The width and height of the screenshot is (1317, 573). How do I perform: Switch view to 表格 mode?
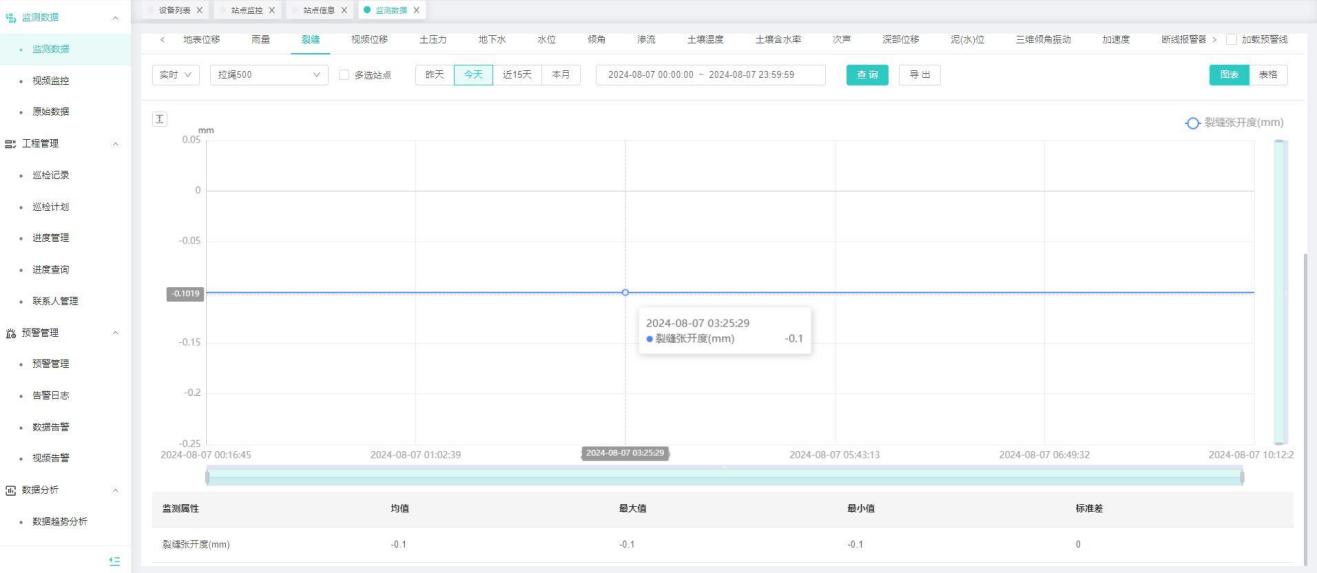tap(1267, 75)
